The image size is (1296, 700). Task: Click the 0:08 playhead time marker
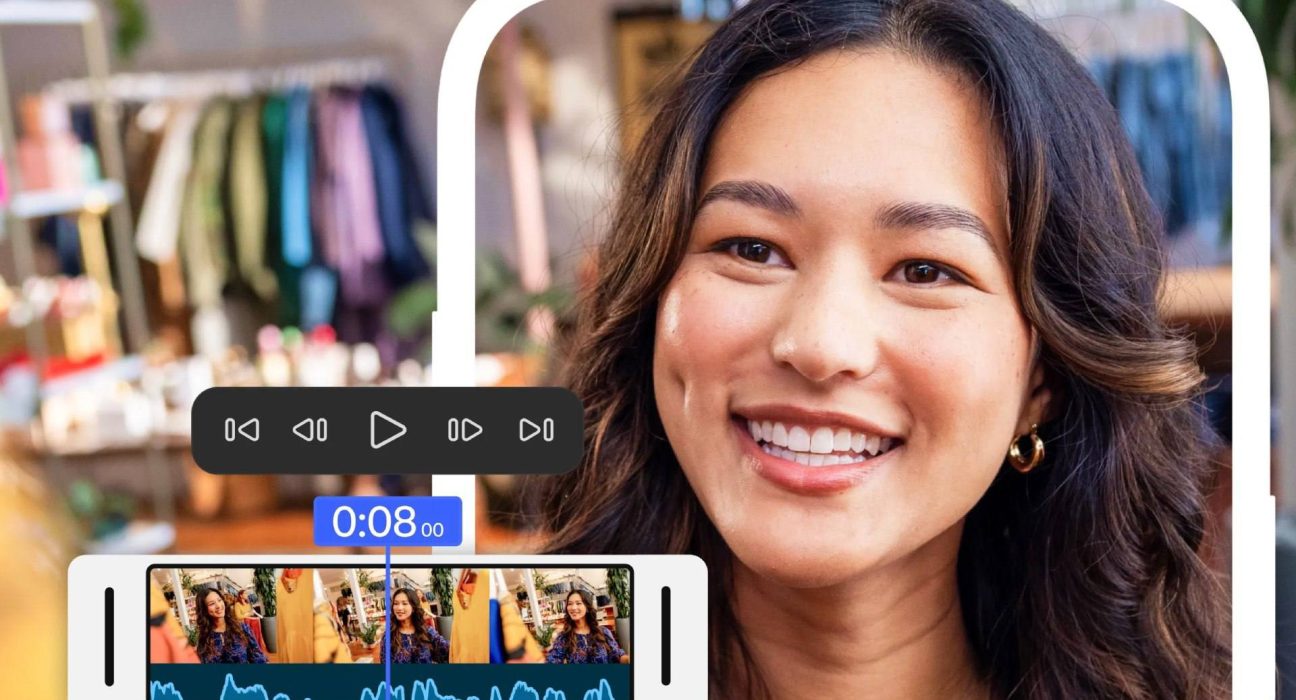click(387, 522)
